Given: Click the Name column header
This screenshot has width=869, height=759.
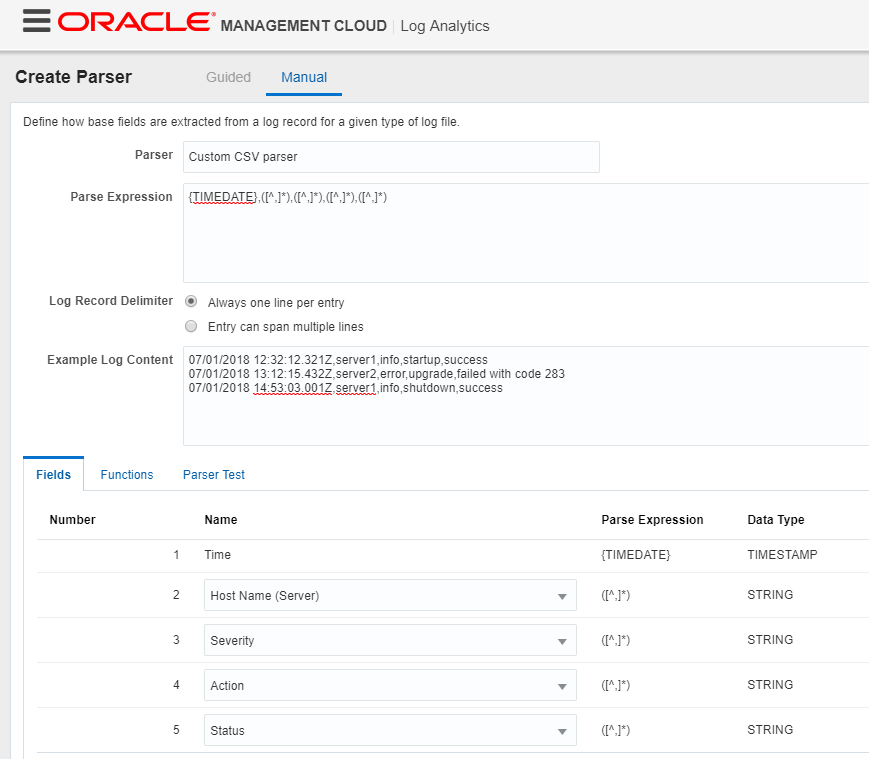Looking at the screenshot, I should click(221, 520).
